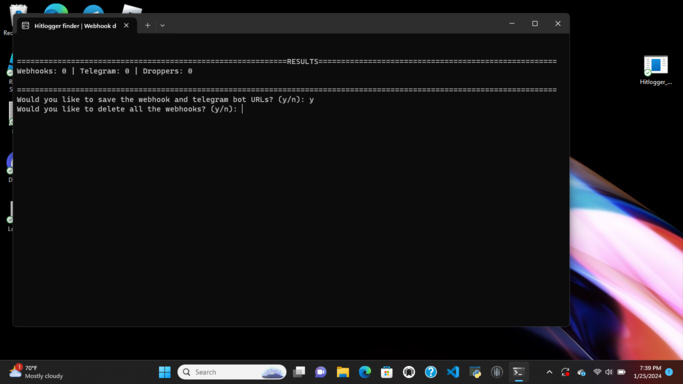683x384 pixels.
Task: Minimize the terminal window
Action: pyautogui.click(x=512, y=24)
